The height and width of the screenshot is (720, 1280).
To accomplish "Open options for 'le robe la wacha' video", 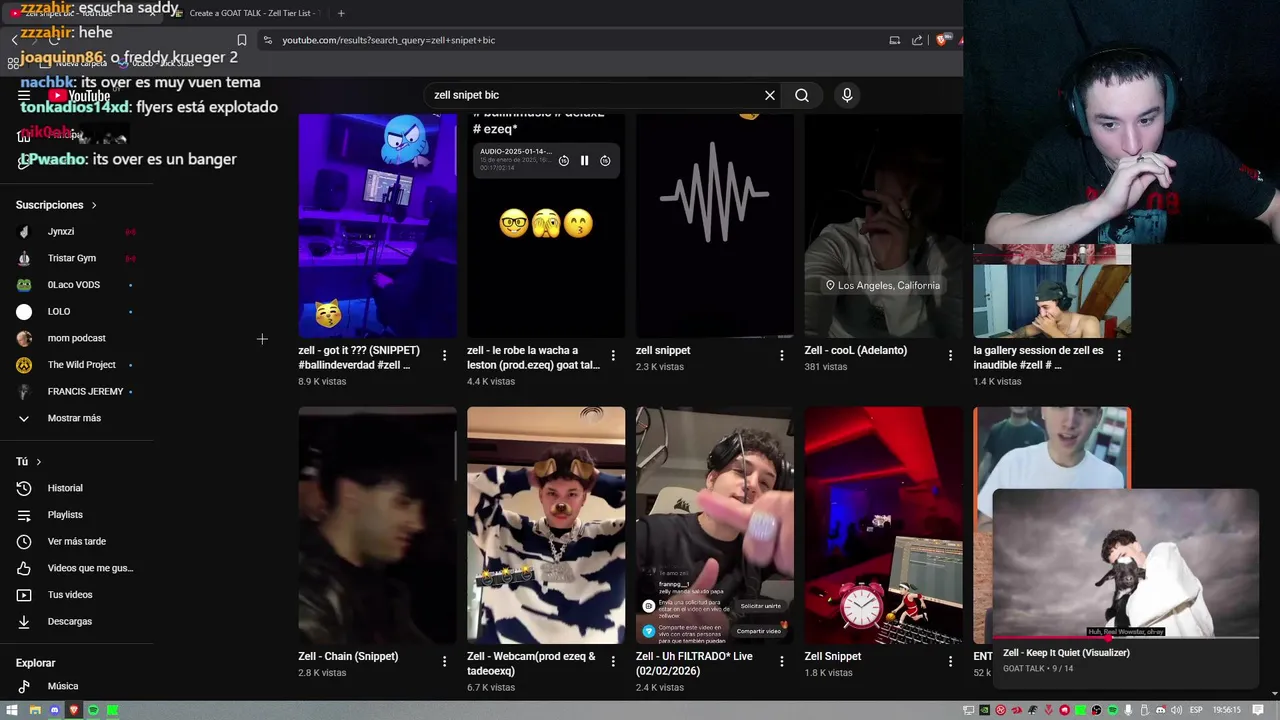I will pos(613,355).
